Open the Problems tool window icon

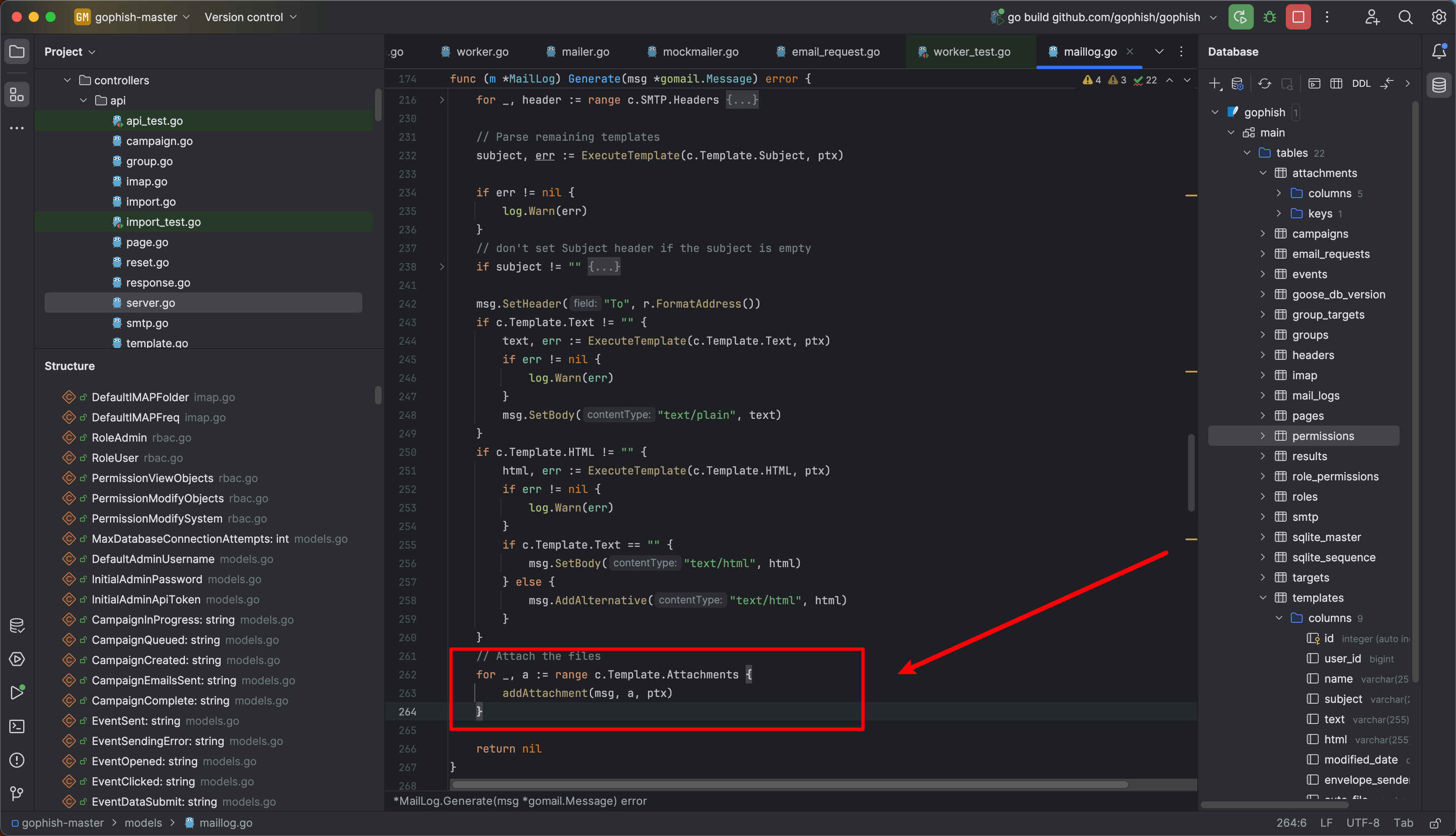click(x=17, y=760)
